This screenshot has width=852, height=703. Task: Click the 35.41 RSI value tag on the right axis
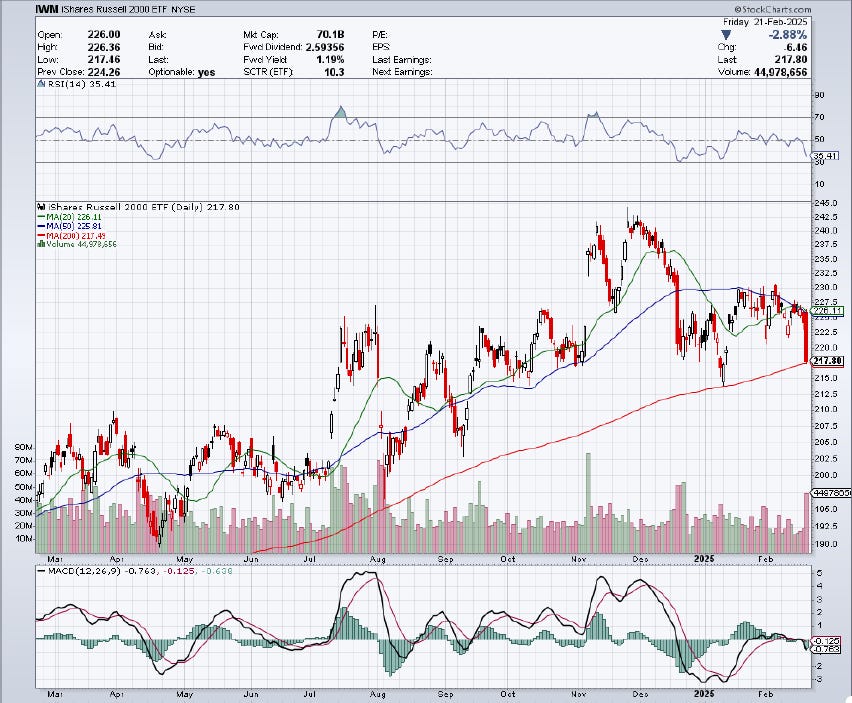click(x=825, y=156)
